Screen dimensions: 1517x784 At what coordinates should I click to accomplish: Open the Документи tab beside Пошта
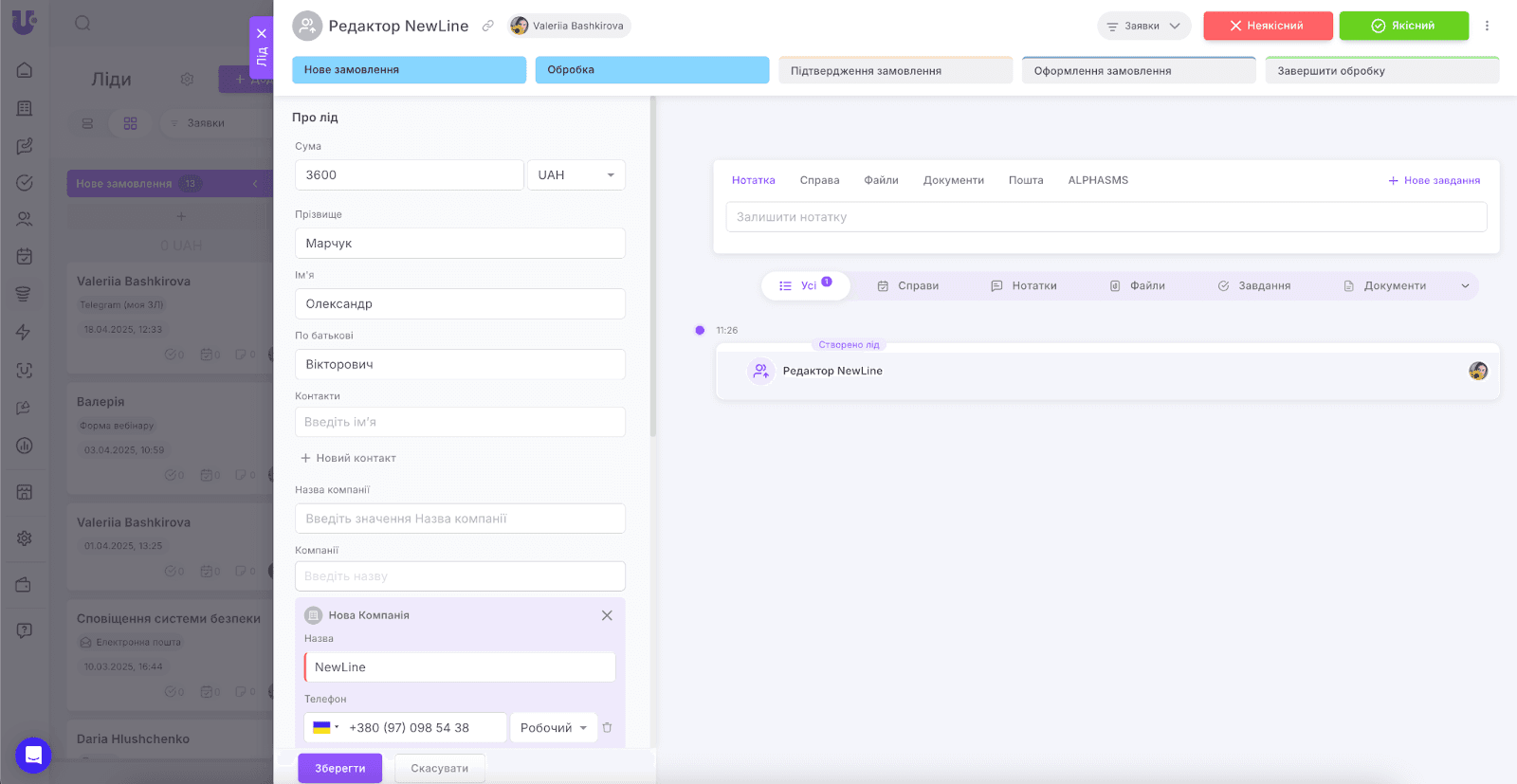tap(954, 180)
